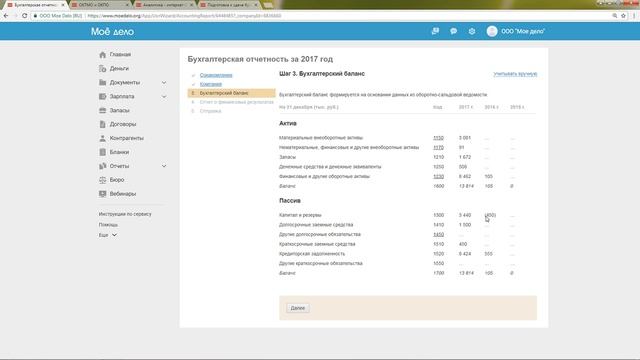
Task: Click the Капитал и резервы 2016 value
Action: point(490,215)
